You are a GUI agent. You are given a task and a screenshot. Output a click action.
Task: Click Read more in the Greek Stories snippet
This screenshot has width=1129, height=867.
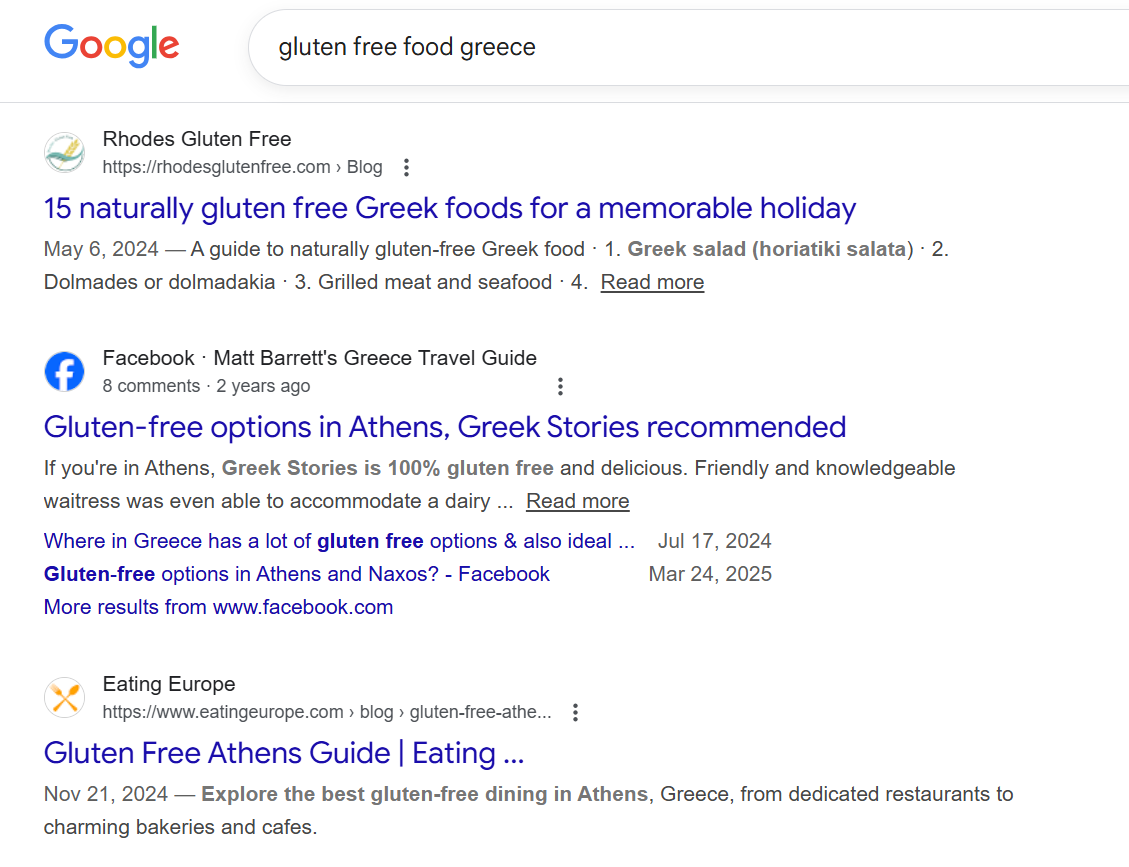[x=577, y=500]
